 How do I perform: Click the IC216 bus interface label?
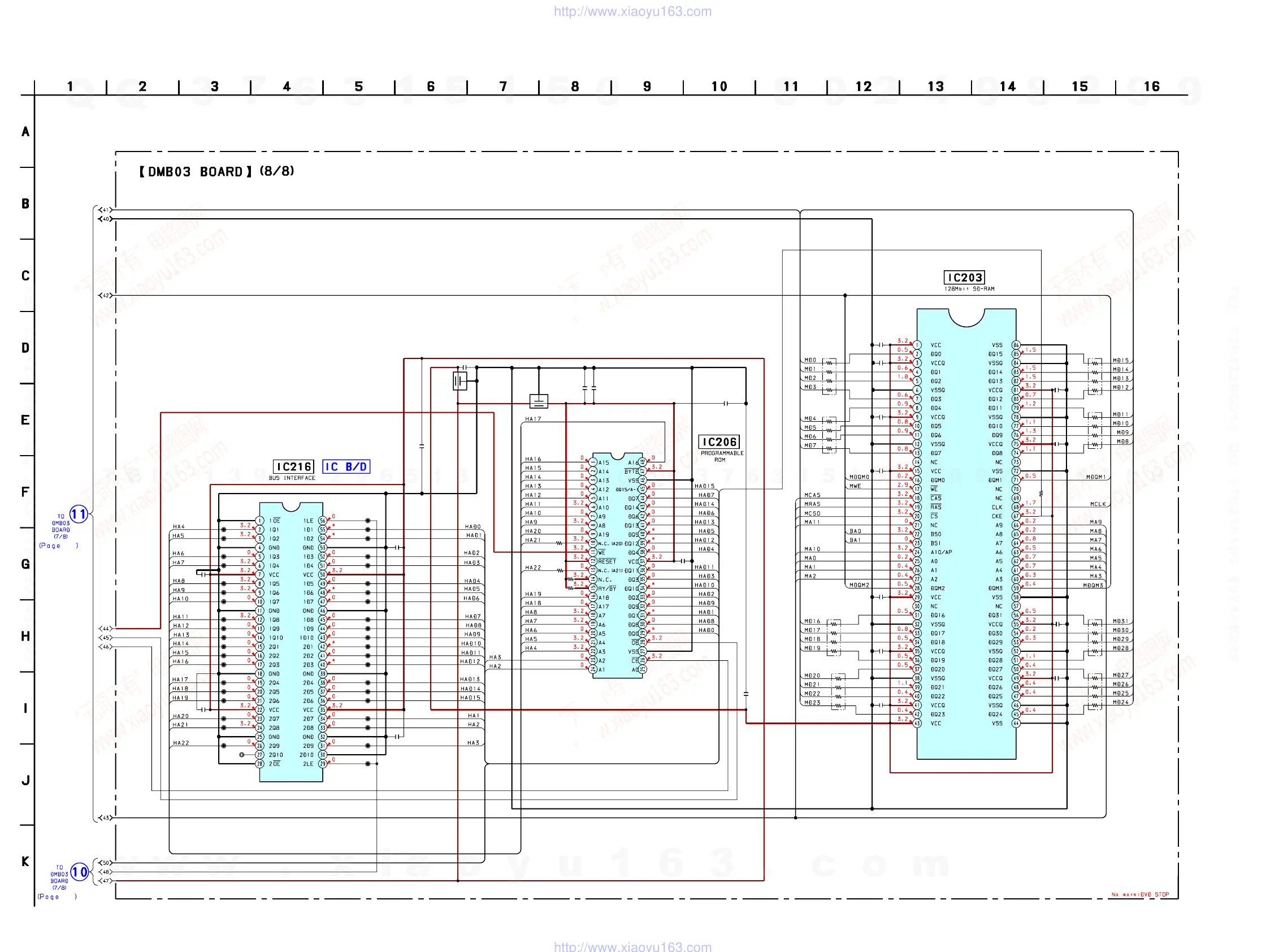293,466
